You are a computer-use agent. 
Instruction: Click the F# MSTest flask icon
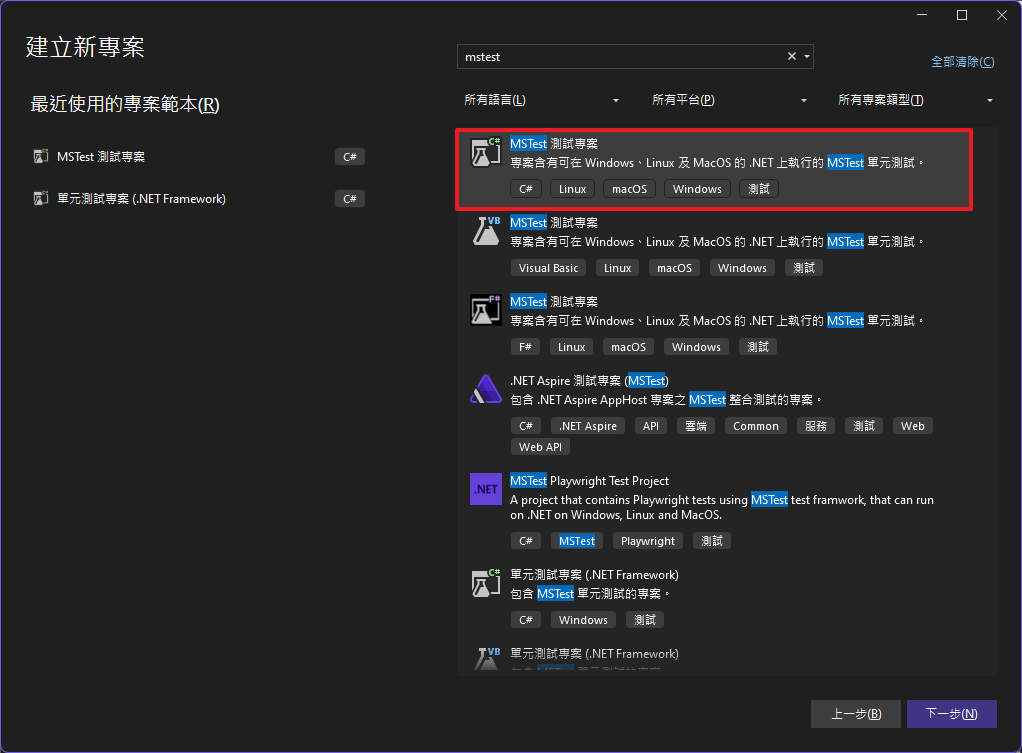[486, 310]
